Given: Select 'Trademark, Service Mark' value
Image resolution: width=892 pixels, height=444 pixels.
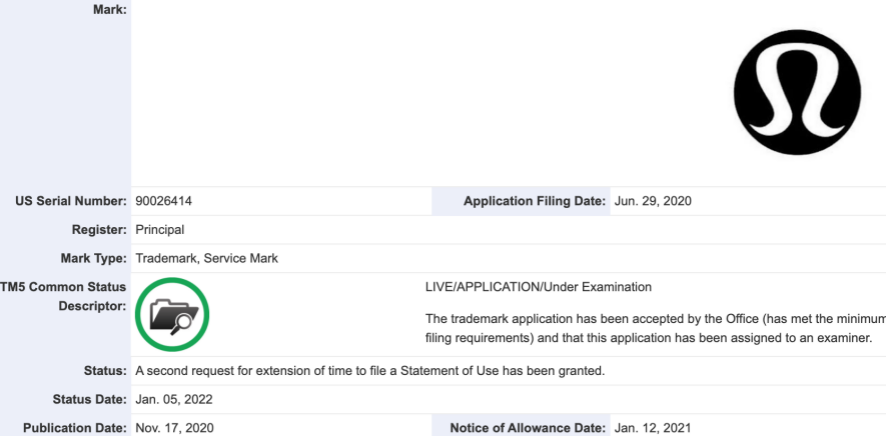Looking at the screenshot, I should tap(207, 258).
